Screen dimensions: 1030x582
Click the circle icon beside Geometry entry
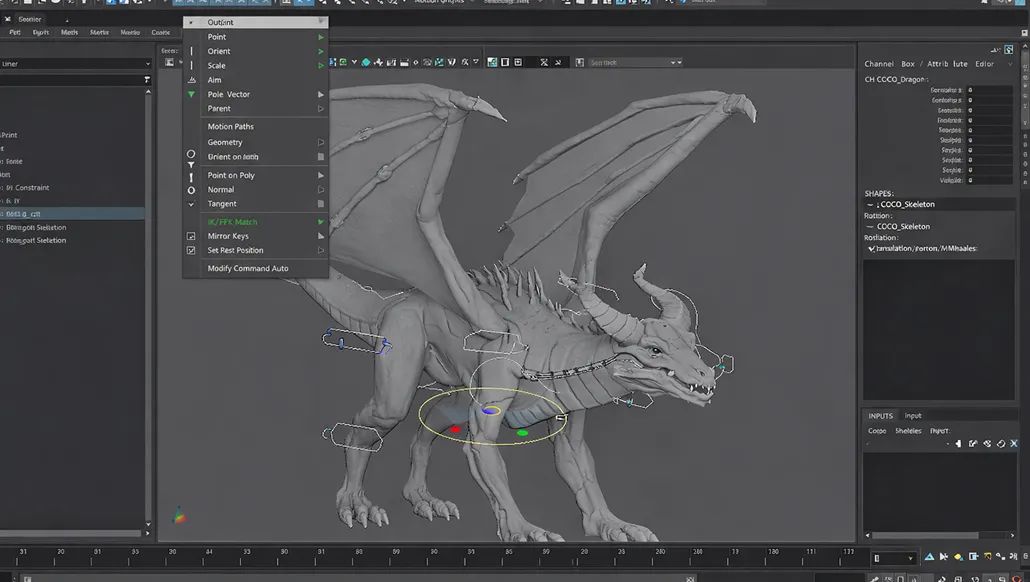191,154
